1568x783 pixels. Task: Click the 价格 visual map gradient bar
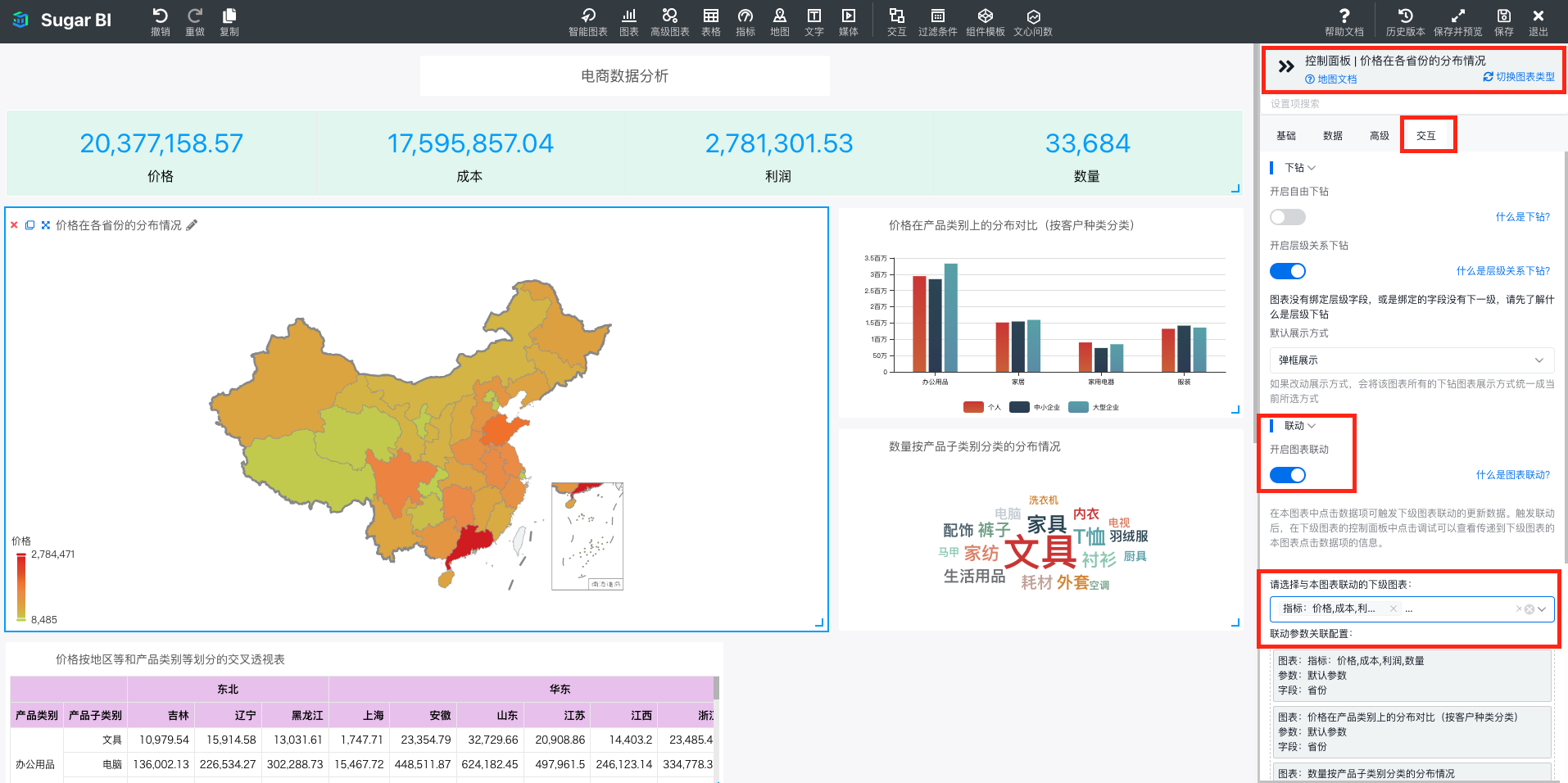tap(21, 587)
